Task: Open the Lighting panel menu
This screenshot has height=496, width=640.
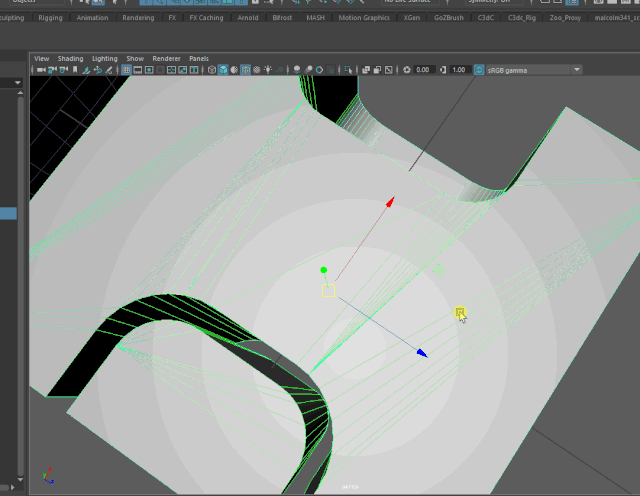Action: tap(104, 59)
